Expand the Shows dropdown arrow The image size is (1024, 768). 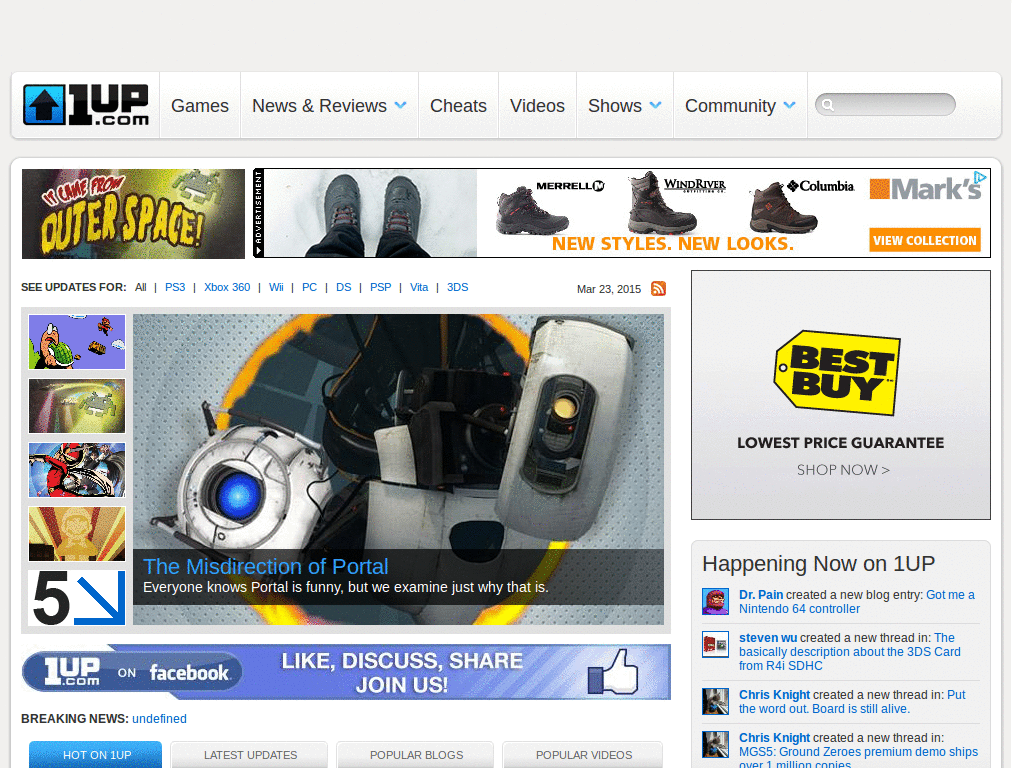[656, 105]
